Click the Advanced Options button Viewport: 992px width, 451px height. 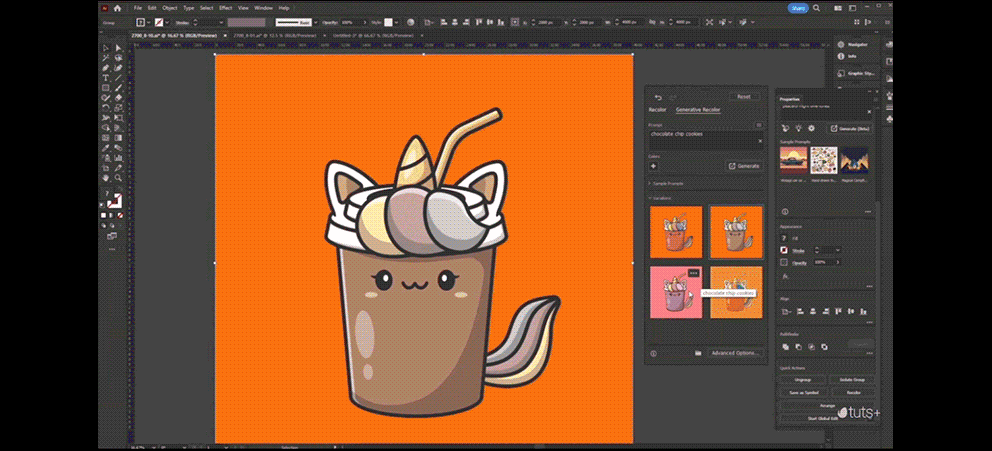[736, 353]
